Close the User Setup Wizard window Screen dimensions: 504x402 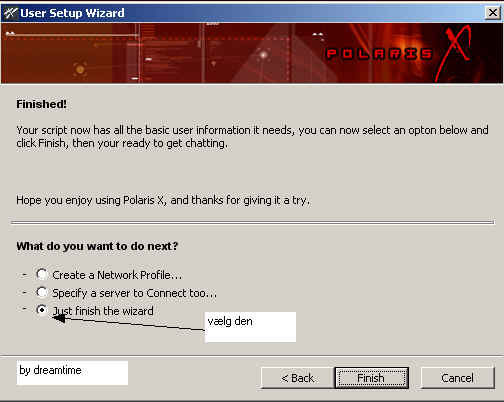click(x=492, y=13)
